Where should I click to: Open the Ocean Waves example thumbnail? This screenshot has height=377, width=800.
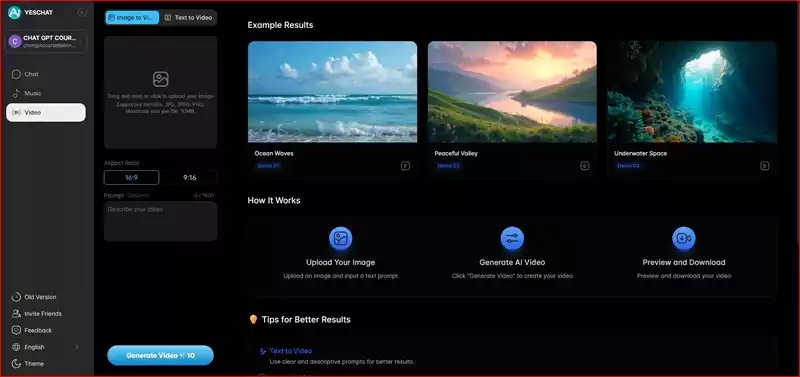(x=332, y=92)
